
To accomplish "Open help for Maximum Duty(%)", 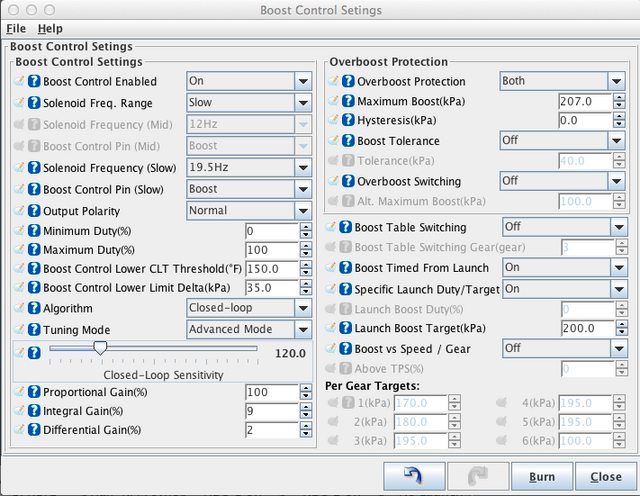I will pyautogui.click(x=34, y=249).
